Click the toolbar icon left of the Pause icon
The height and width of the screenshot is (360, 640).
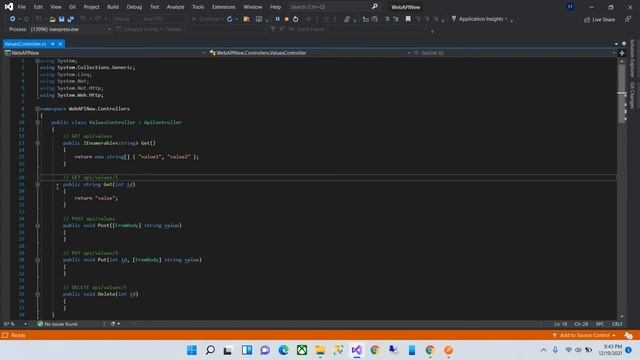259,19
